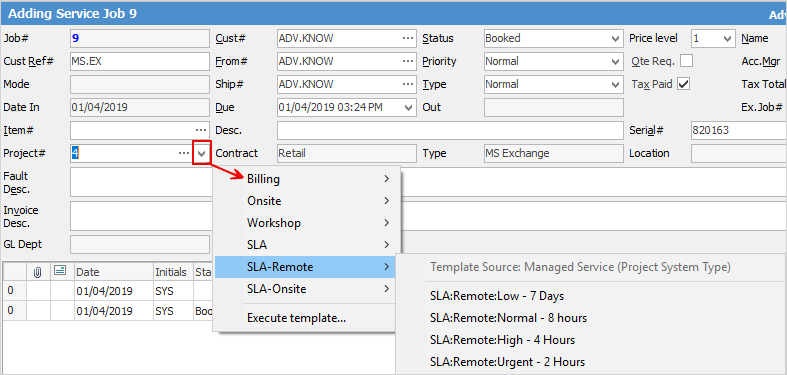The image size is (787, 375).
Task: Open the Item# lookup ellipsis button
Action: [201, 131]
